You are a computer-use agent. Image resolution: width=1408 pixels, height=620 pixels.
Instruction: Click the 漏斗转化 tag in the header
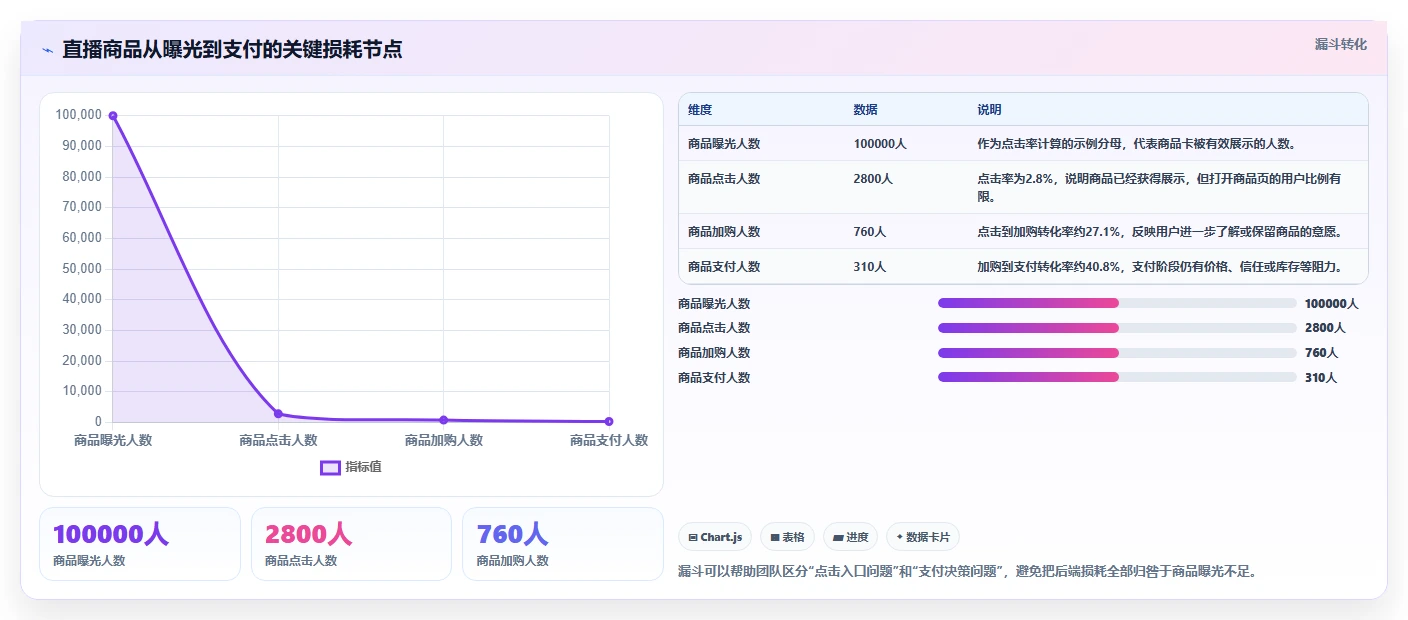[x=1340, y=44]
